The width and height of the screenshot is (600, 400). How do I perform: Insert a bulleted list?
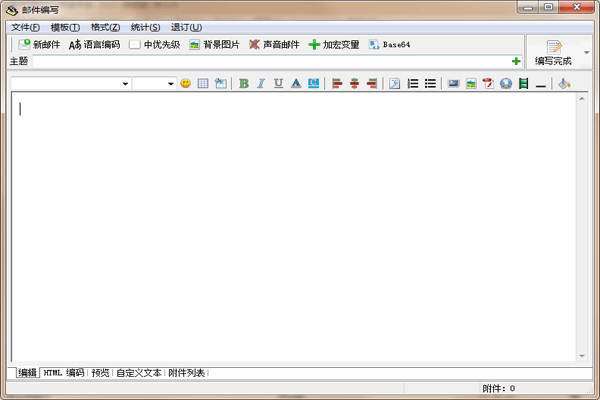point(430,84)
